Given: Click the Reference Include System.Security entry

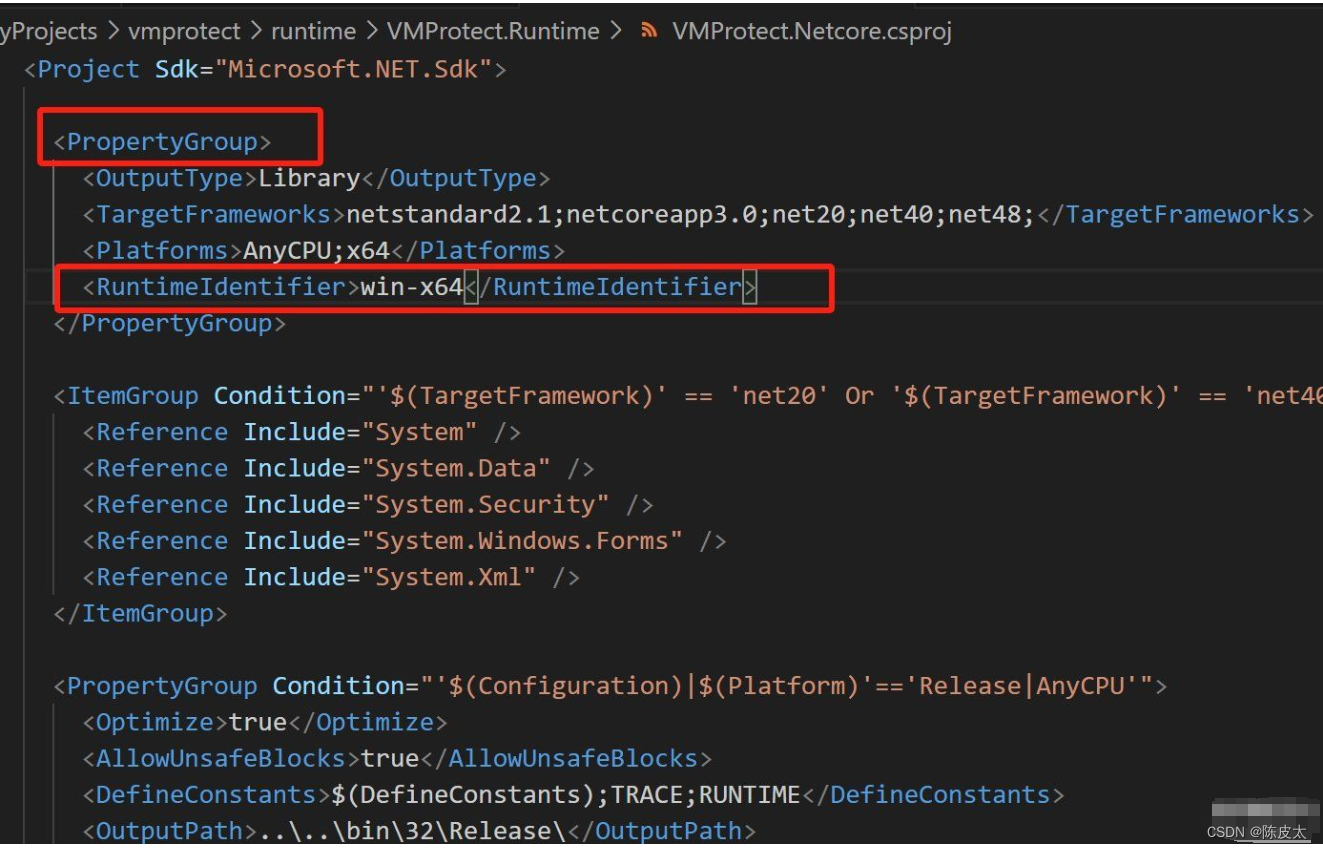Looking at the screenshot, I should click(370, 504).
